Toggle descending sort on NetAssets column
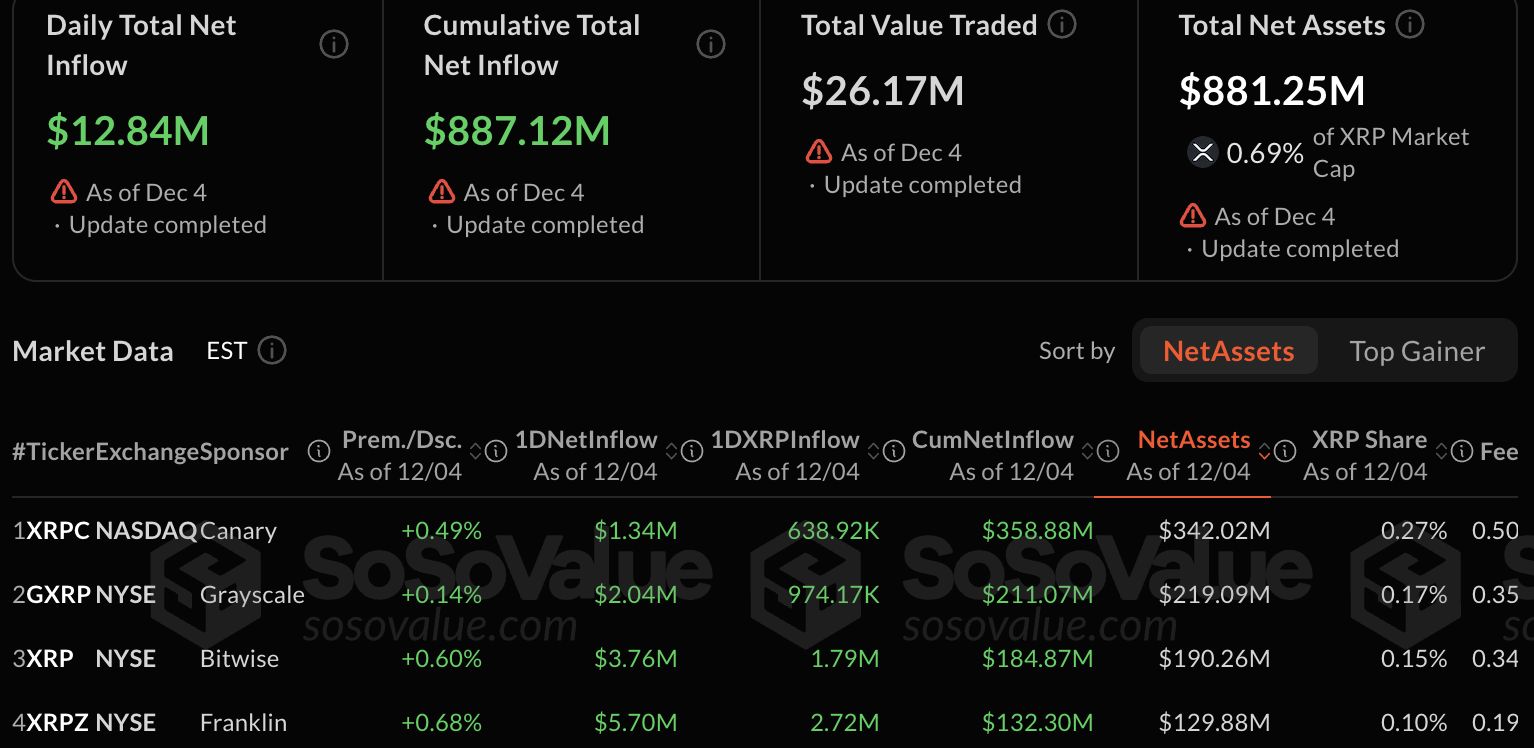 [x=1264, y=452]
